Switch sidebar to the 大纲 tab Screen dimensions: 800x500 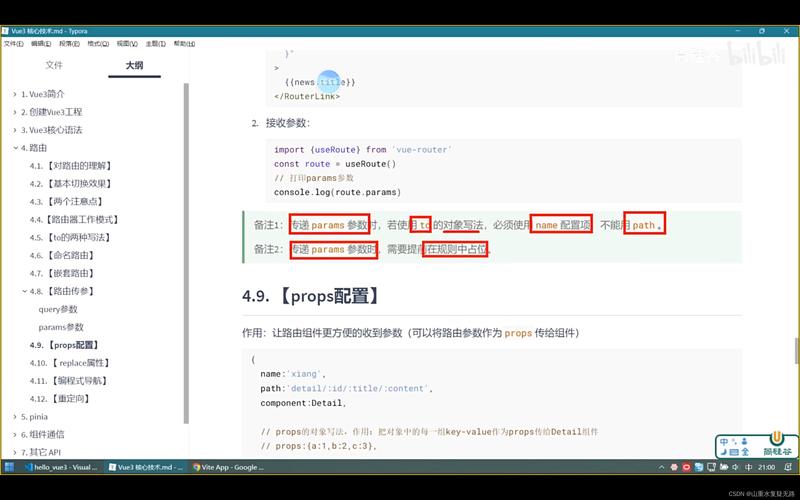134,65
